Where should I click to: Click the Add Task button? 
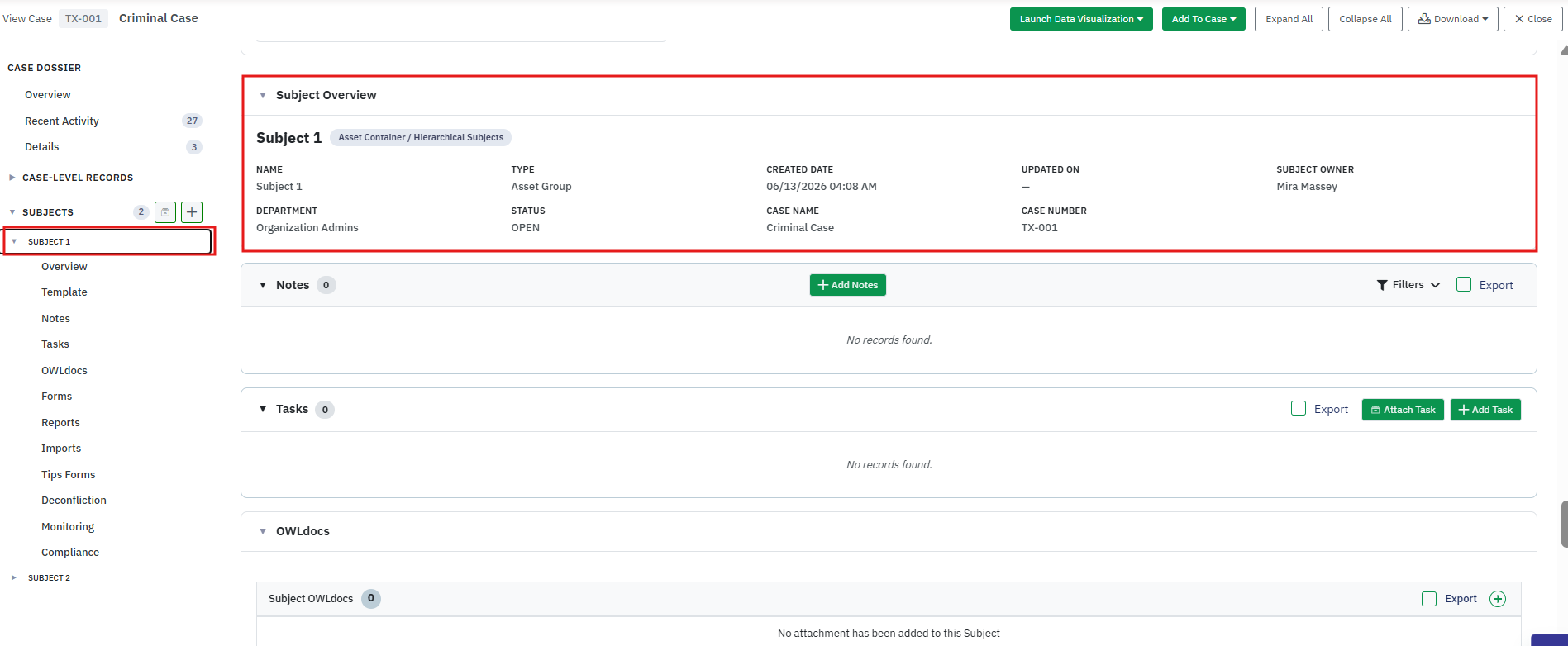pyautogui.click(x=1485, y=410)
